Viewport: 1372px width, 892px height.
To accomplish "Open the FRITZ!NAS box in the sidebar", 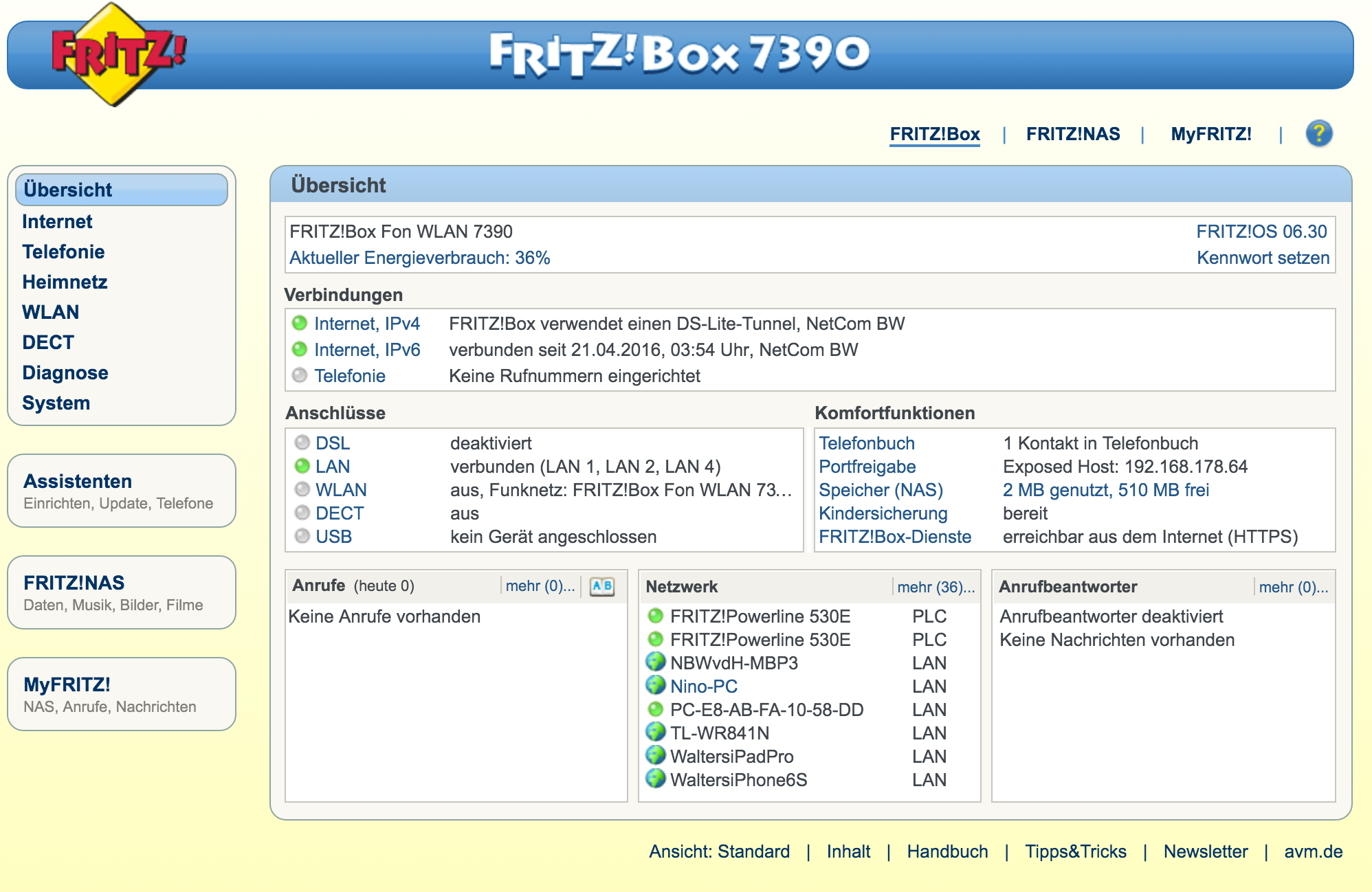I will 122,592.
